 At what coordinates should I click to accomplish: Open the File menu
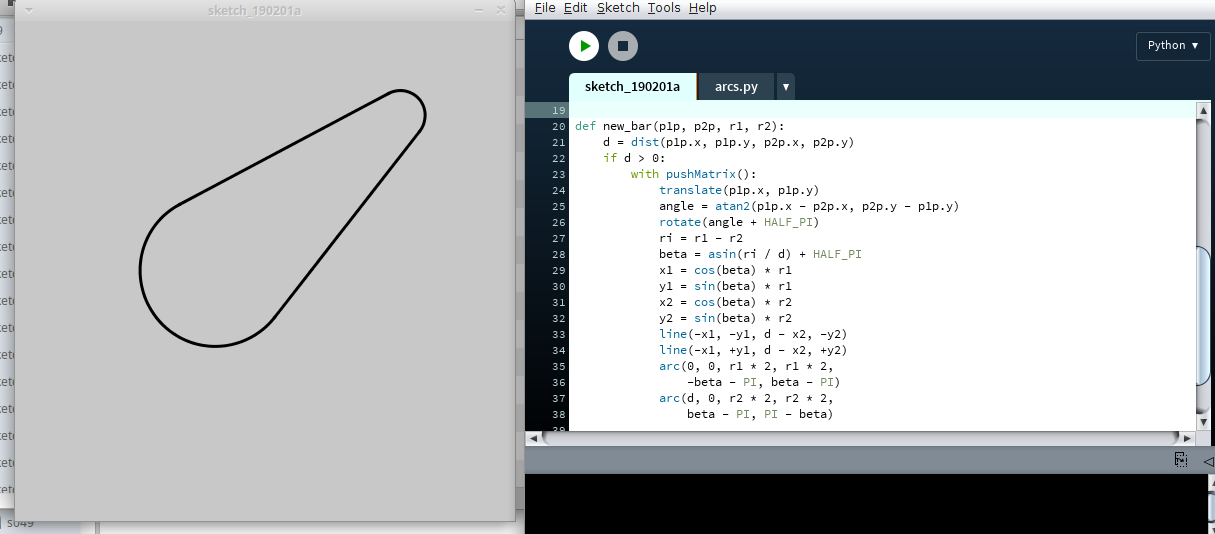pos(545,8)
